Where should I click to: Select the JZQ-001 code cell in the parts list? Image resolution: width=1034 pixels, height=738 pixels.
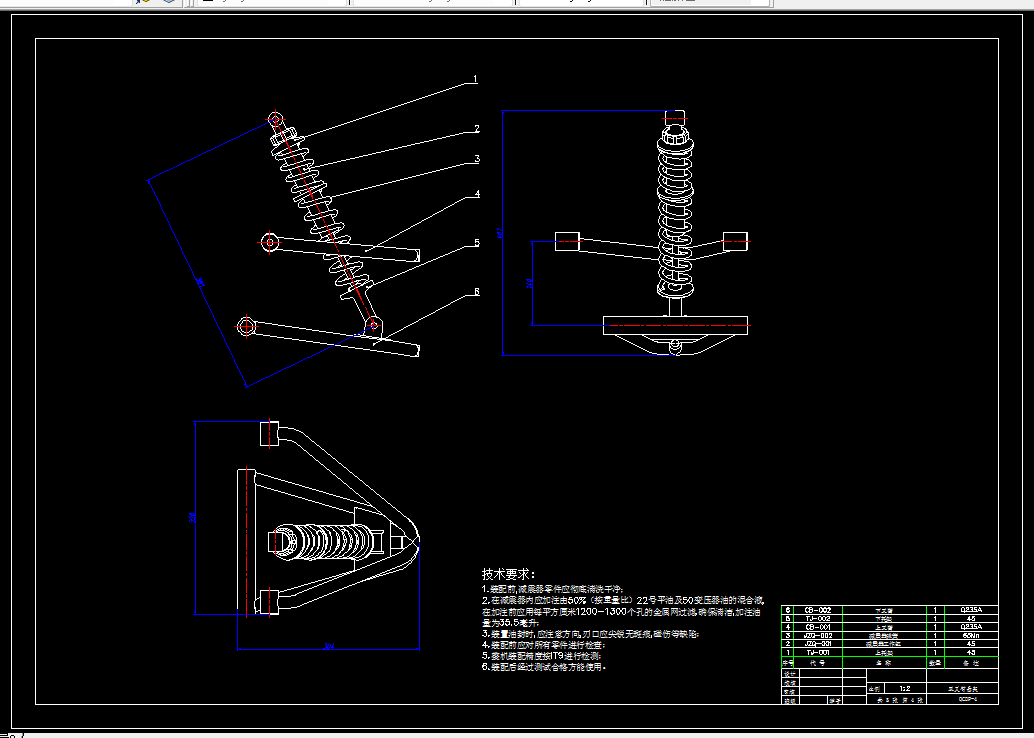click(x=818, y=644)
